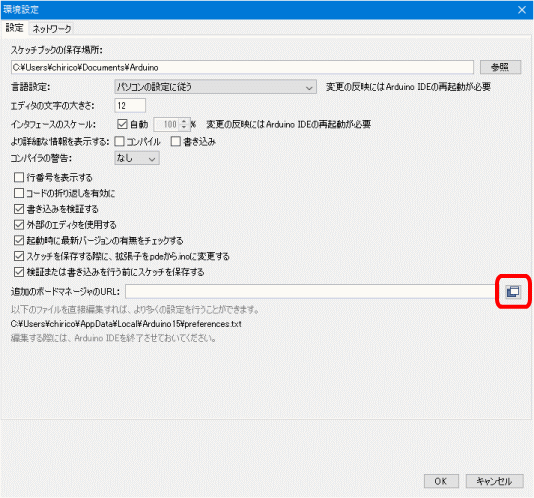Toggle the 自動 interface scale checkbox
534x498 pixels.
coord(122,124)
